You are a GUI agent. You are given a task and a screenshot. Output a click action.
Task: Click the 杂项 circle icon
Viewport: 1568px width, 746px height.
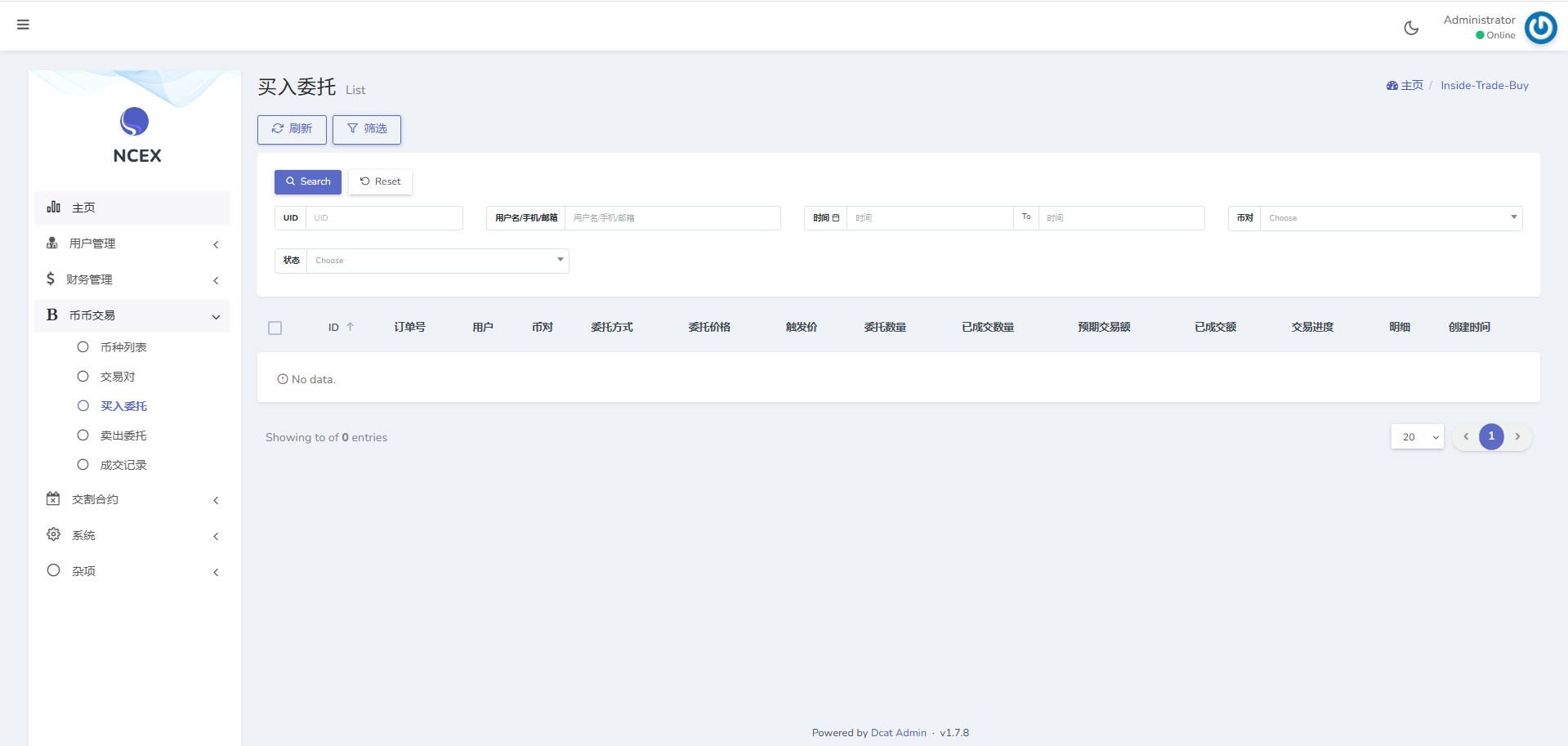54,570
